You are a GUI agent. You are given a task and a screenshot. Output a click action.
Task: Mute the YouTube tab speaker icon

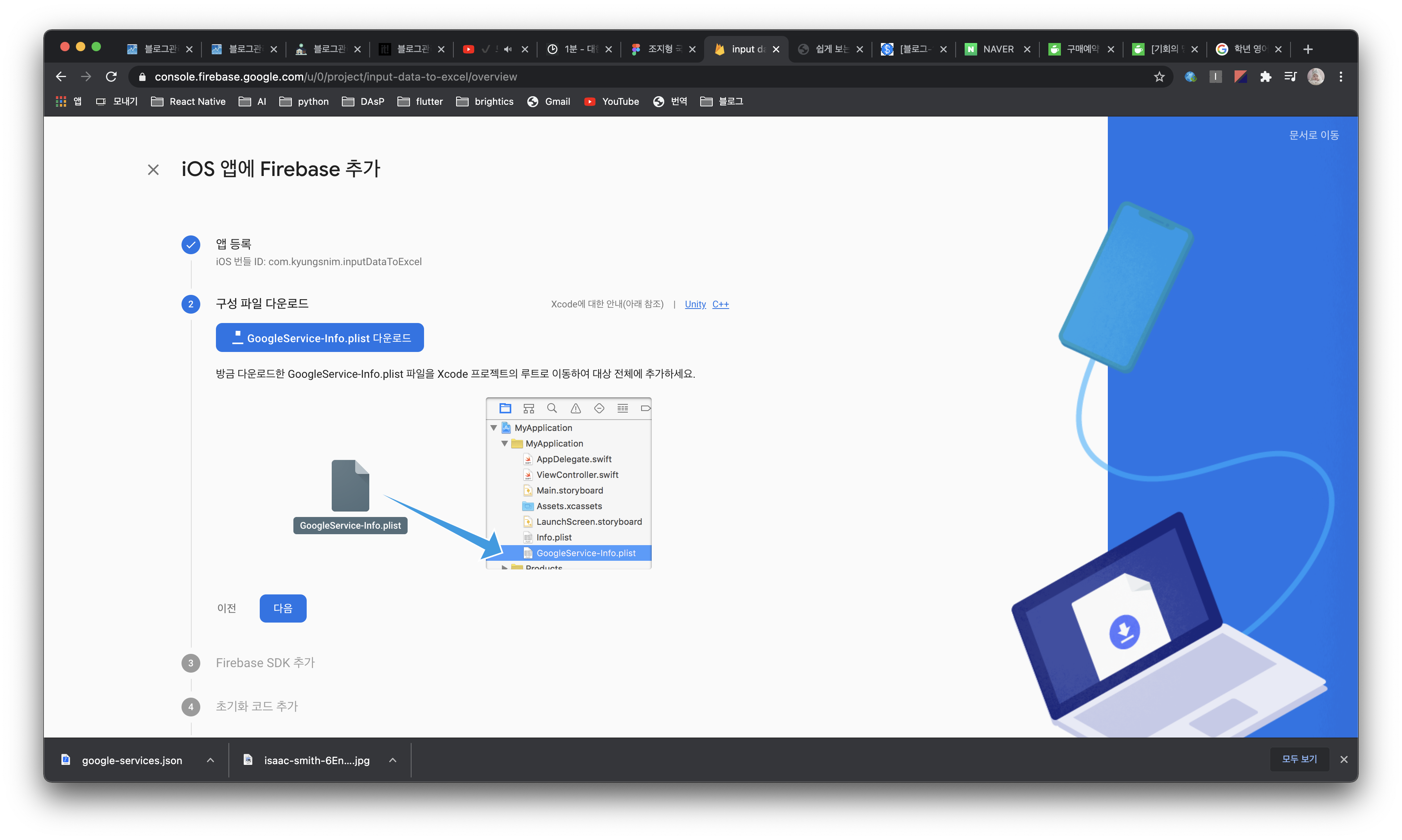[508, 49]
